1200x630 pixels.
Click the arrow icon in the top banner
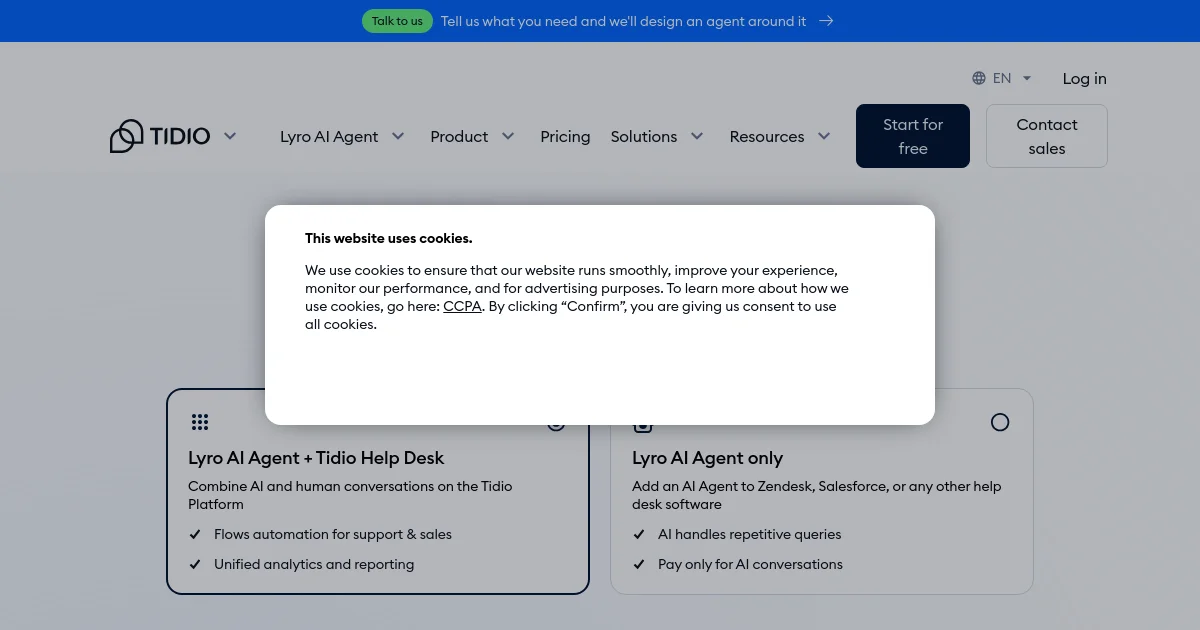click(x=826, y=21)
